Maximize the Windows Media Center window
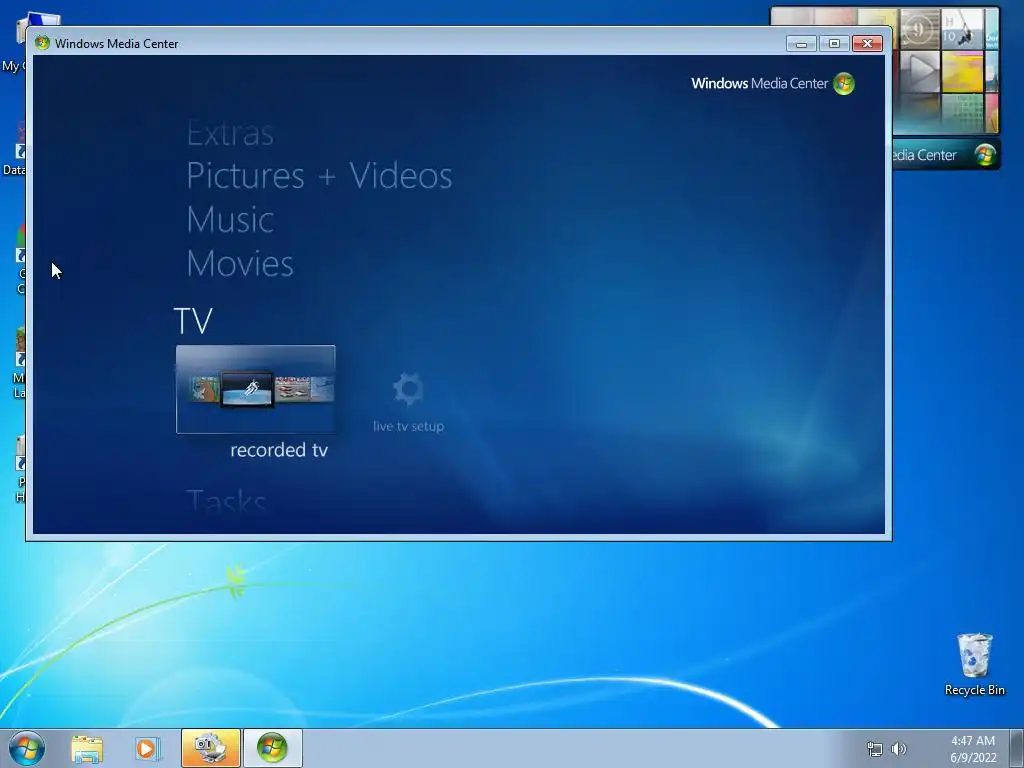This screenshot has width=1024, height=768. pyautogui.click(x=834, y=44)
